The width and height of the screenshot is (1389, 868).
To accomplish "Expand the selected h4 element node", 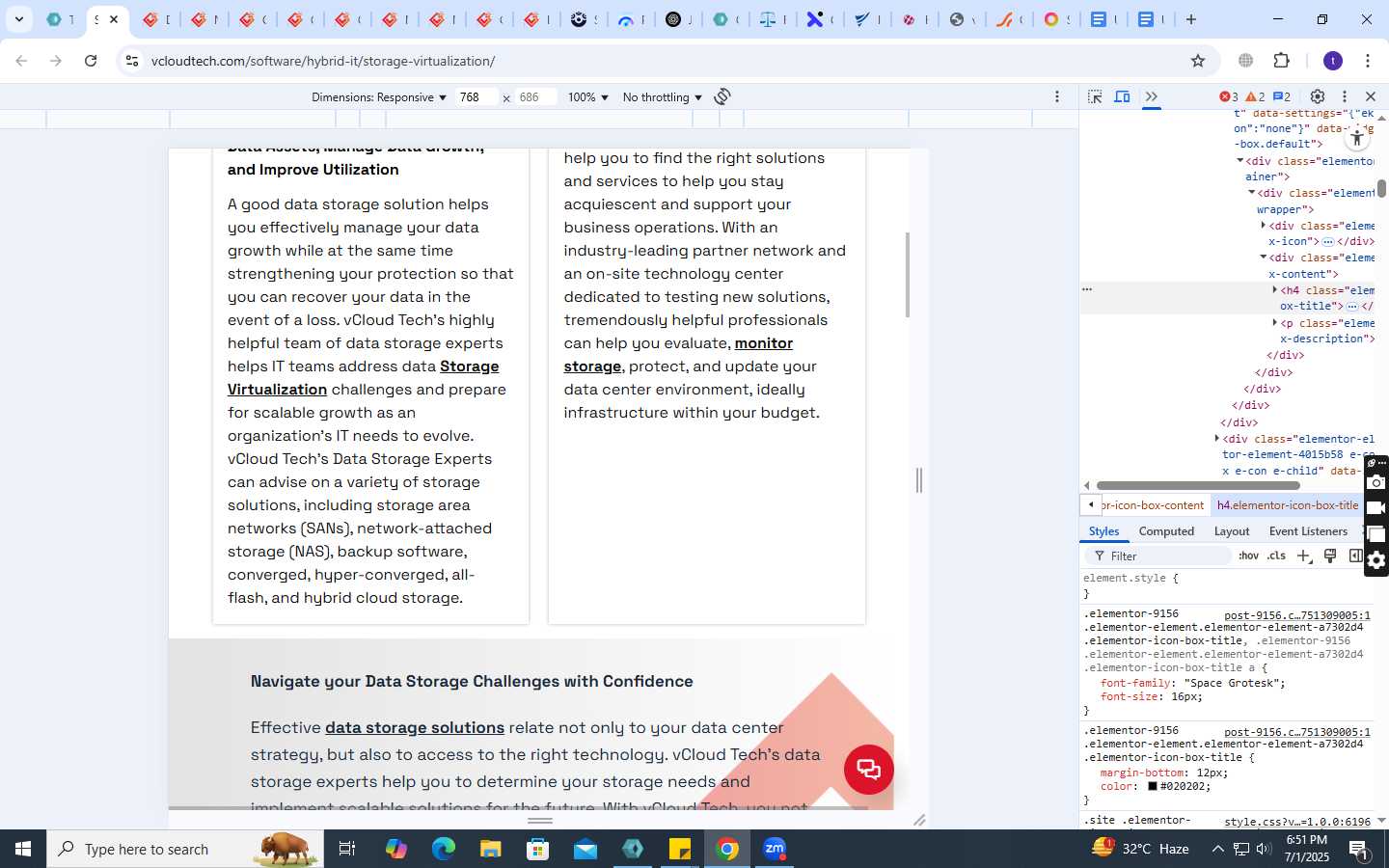I will click(x=1275, y=290).
